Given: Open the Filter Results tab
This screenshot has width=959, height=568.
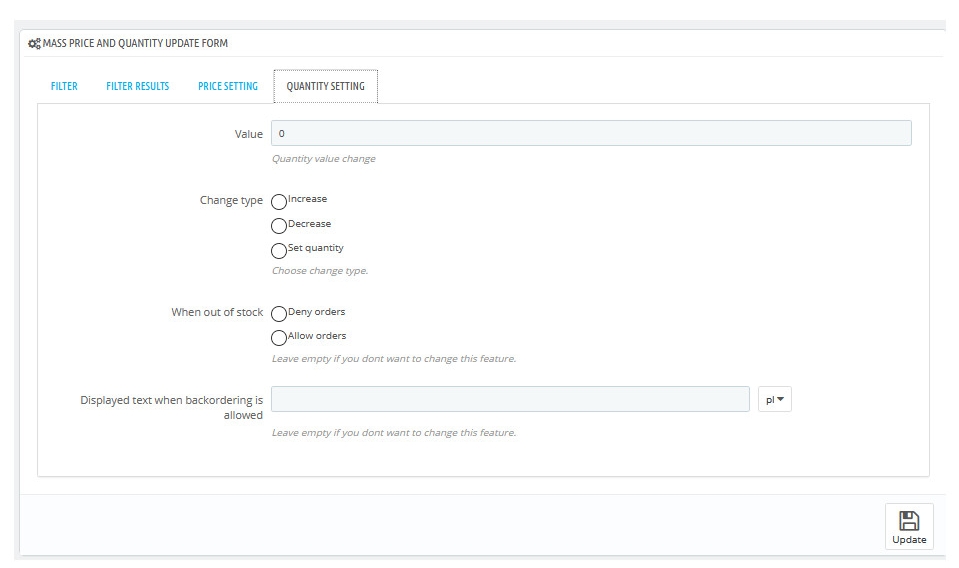Looking at the screenshot, I should tap(138, 86).
